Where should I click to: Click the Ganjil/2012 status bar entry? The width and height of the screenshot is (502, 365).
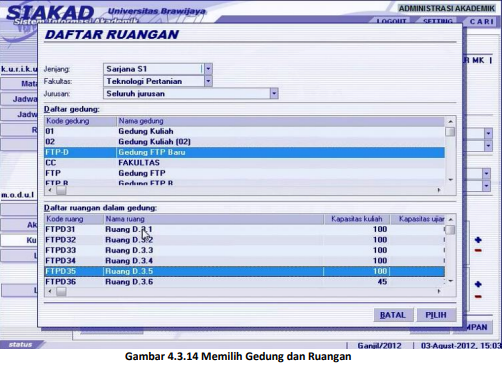tap(379, 346)
